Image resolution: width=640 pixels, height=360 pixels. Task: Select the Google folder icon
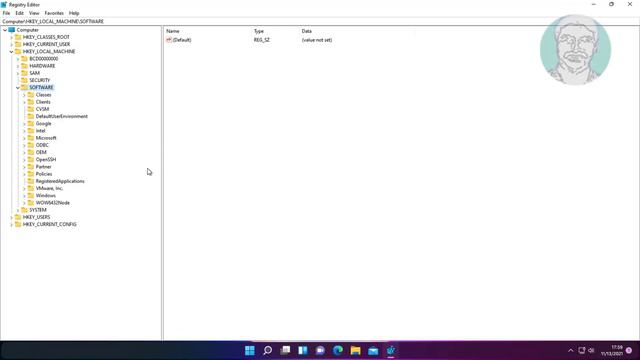[x=31, y=123]
